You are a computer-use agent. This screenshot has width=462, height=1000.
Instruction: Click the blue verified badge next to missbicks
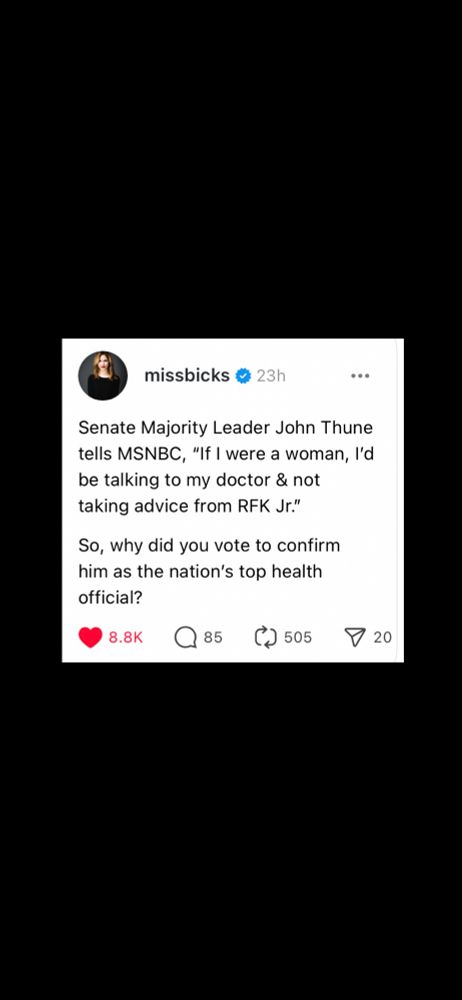click(242, 376)
